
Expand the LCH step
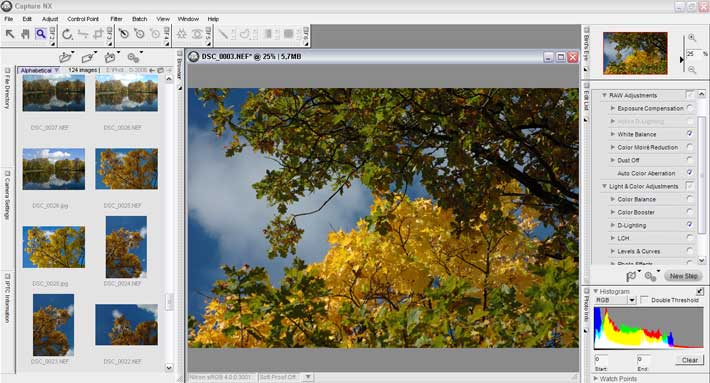pyautogui.click(x=613, y=238)
